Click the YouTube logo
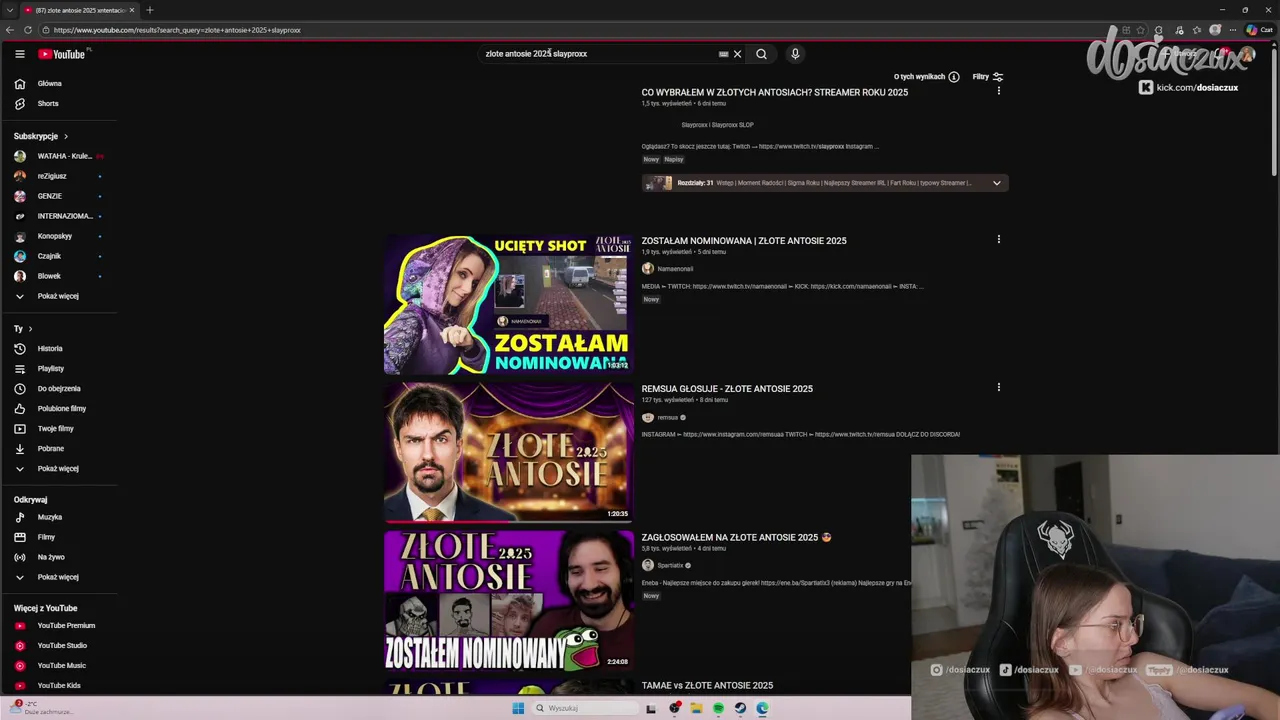 (62, 54)
